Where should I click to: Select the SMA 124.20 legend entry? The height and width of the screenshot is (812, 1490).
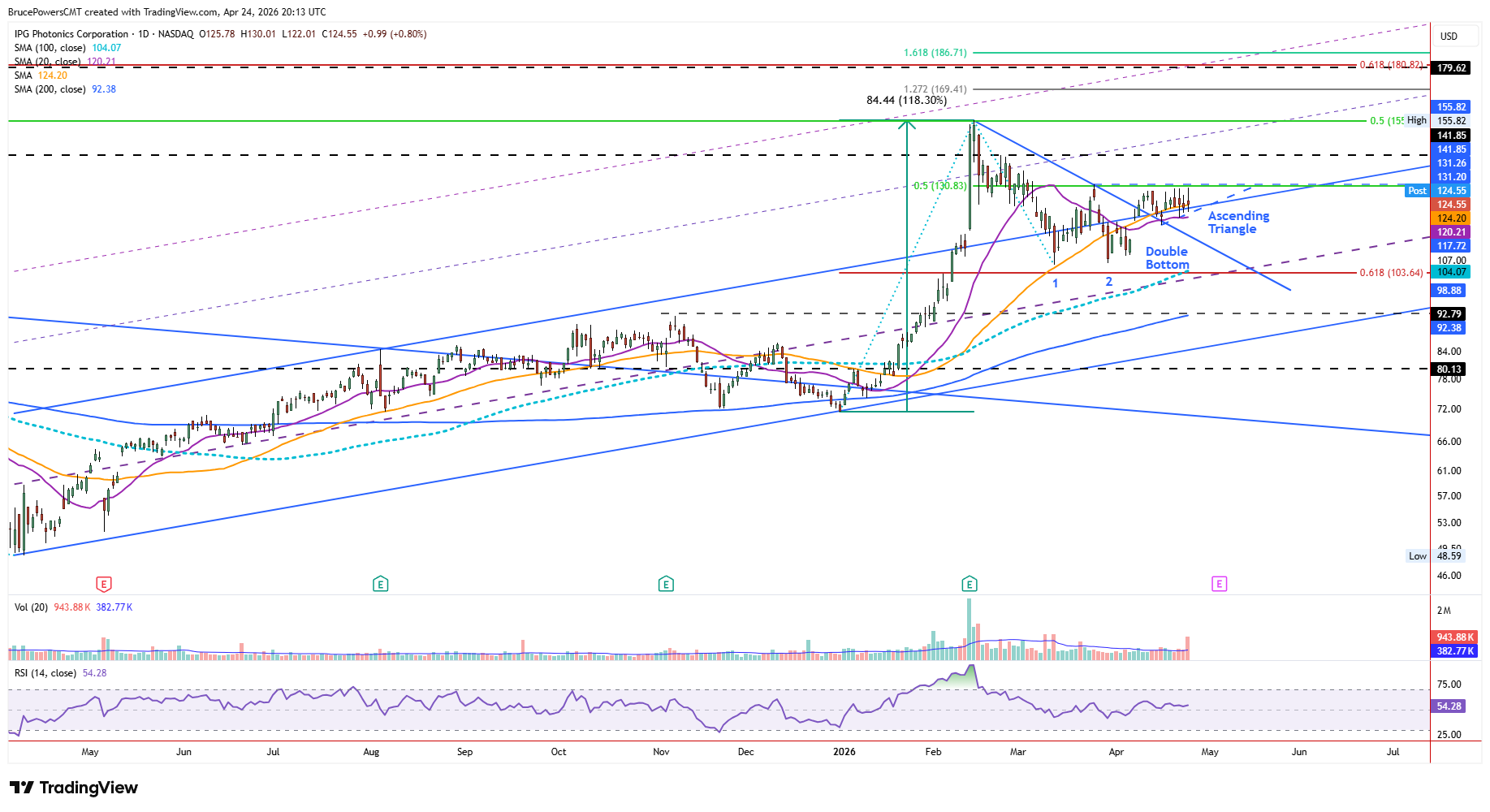[41, 76]
